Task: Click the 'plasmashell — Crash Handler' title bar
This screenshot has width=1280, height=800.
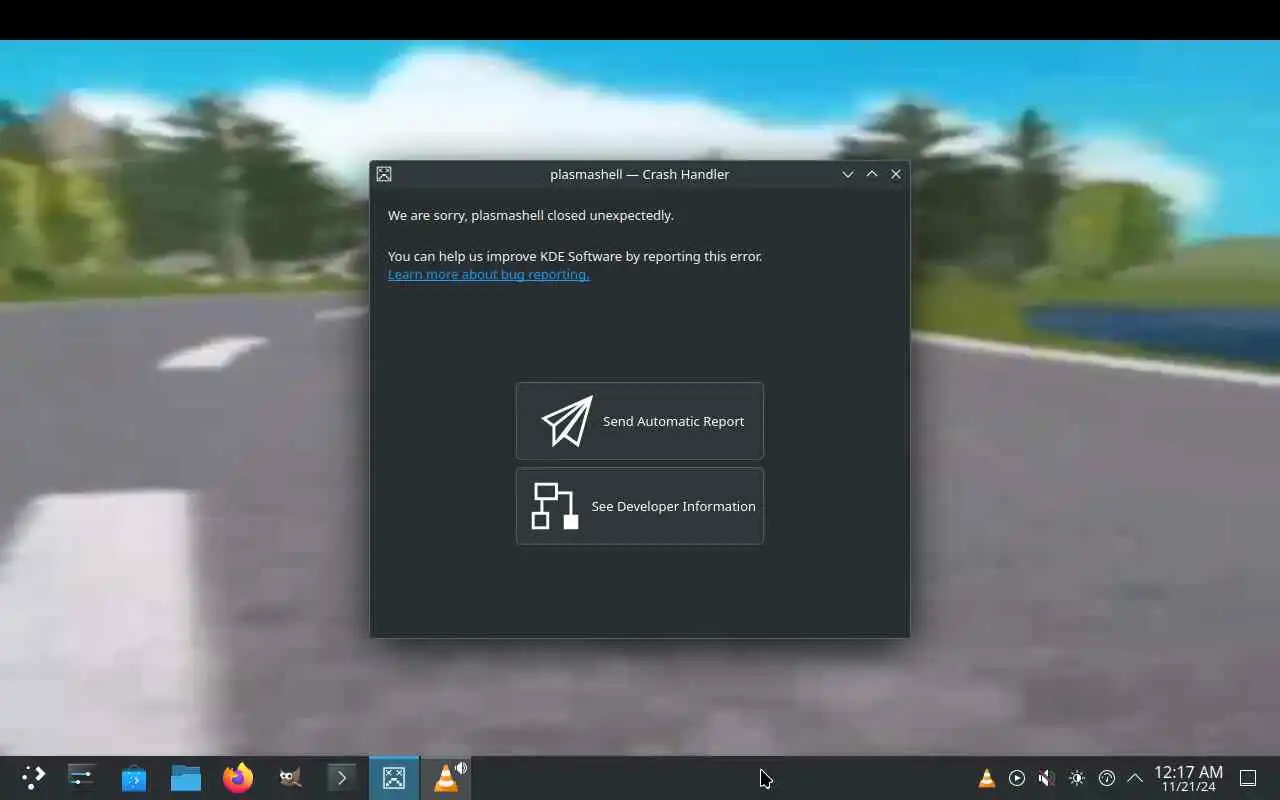Action: [640, 174]
